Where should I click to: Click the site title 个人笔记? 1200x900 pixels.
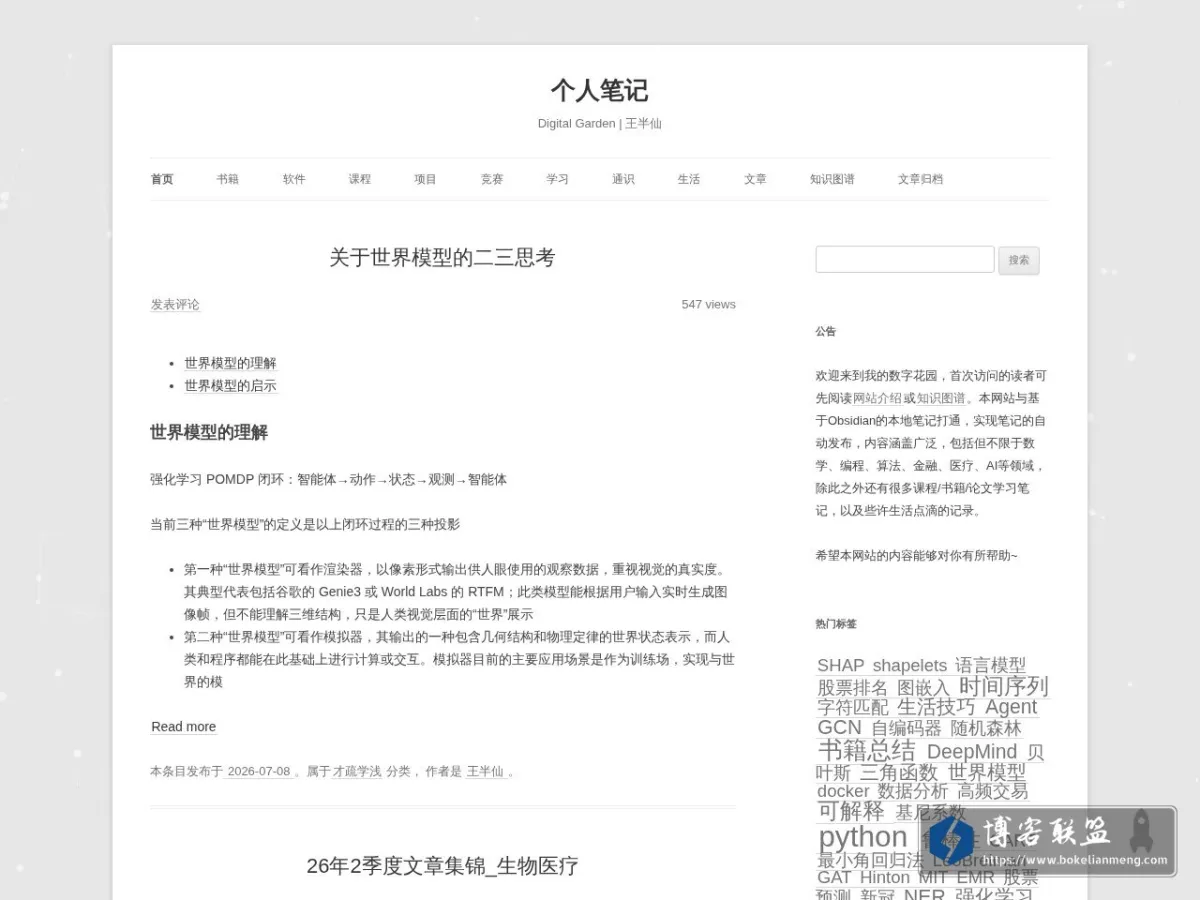tap(599, 91)
